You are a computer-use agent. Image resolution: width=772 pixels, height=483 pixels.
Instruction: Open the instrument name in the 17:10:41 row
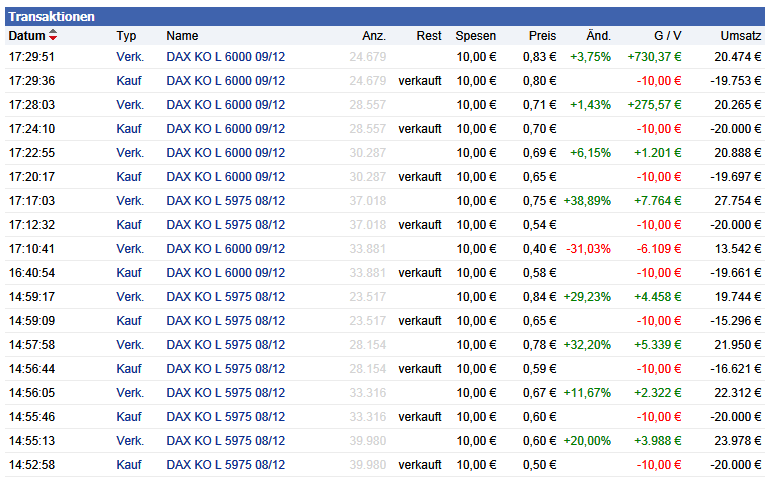coord(225,249)
